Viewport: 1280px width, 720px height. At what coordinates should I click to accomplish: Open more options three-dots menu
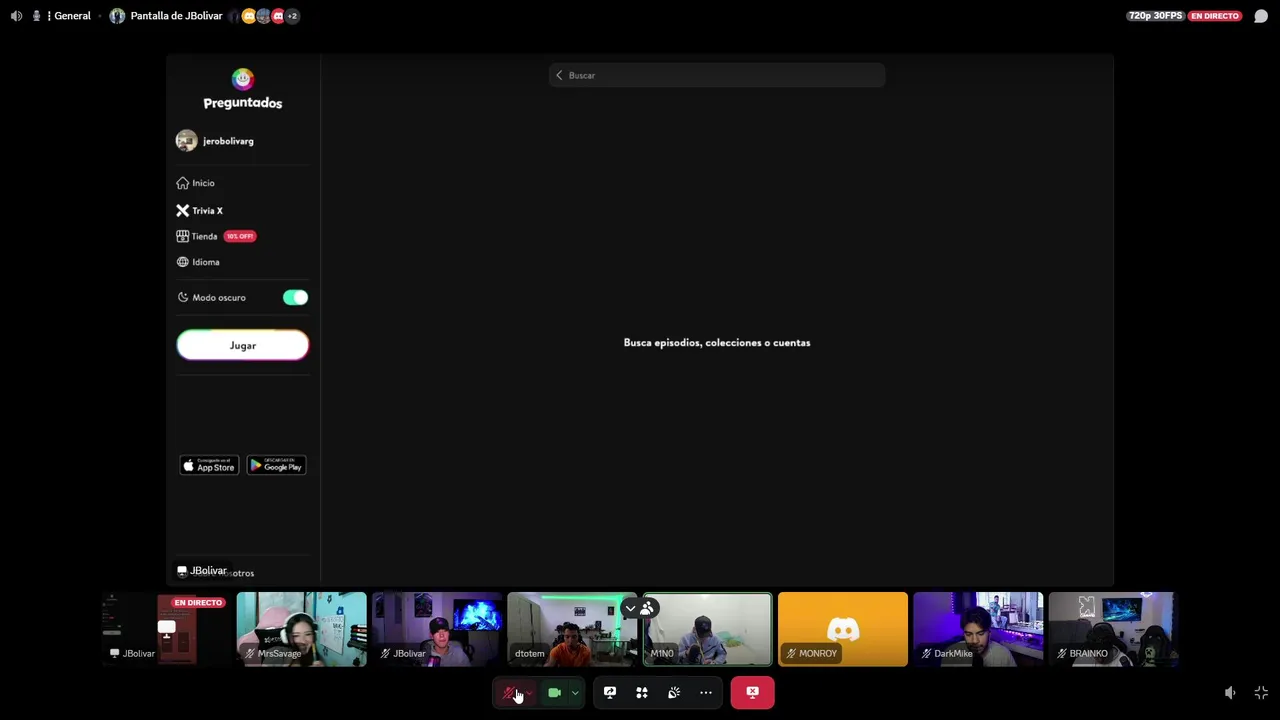pos(706,692)
